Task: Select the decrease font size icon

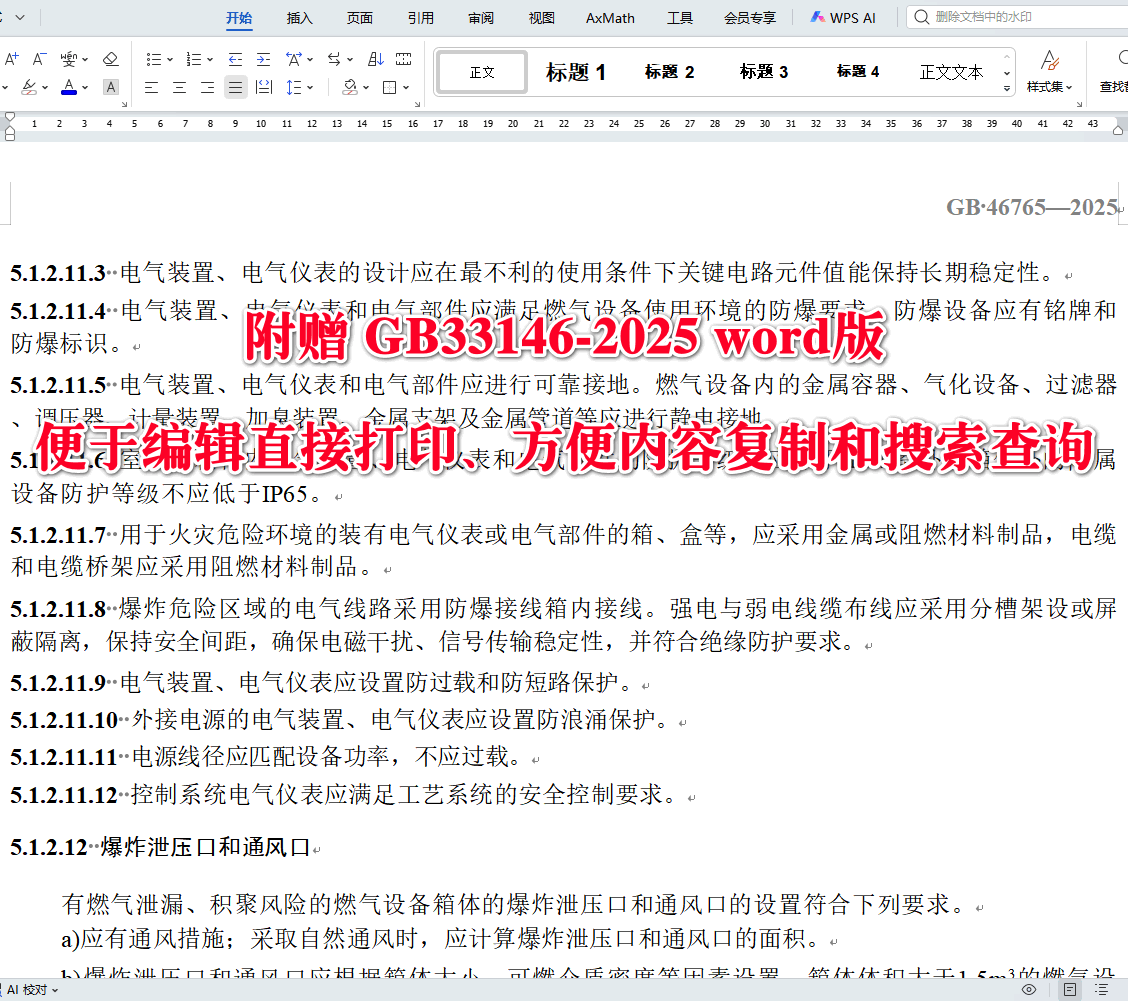Action: point(37,60)
